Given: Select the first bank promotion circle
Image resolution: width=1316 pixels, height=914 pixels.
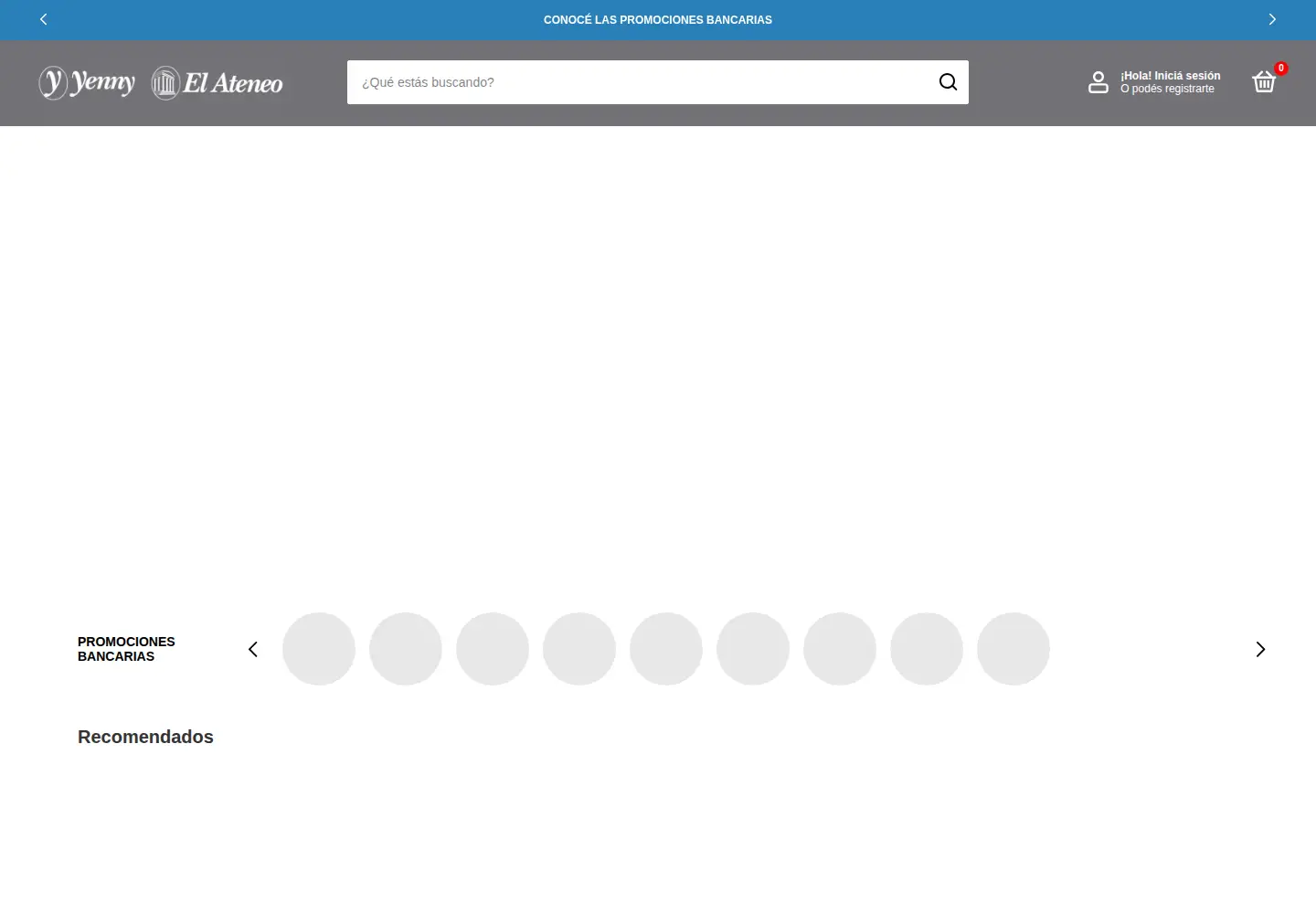Looking at the screenshot, I should 319,649.
